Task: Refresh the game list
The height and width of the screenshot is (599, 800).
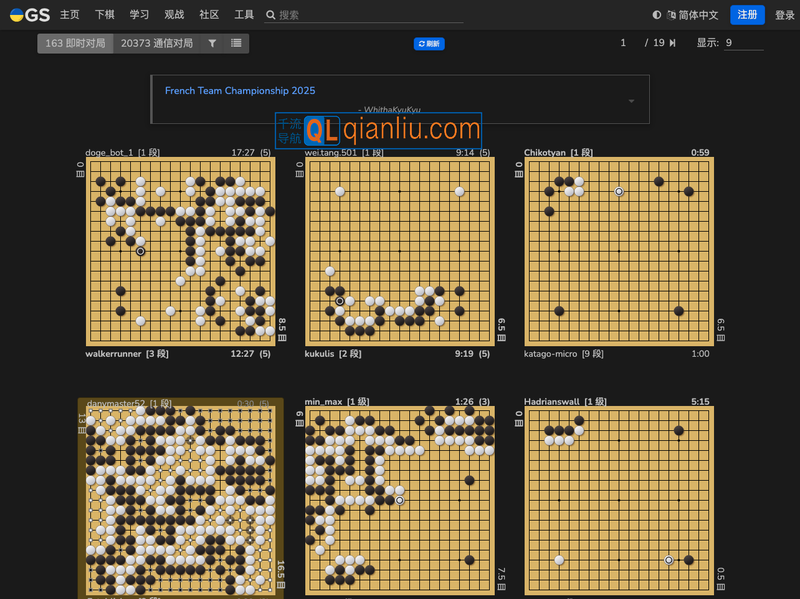Action: coord(429,44)
